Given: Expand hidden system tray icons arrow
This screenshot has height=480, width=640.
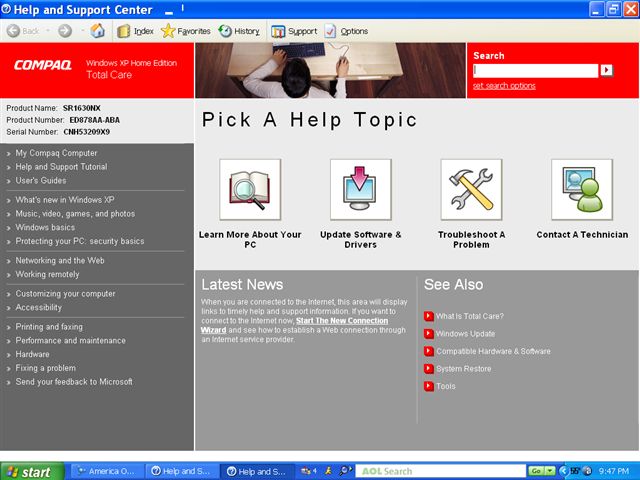Looking at the screenshot, I should 563,471.
